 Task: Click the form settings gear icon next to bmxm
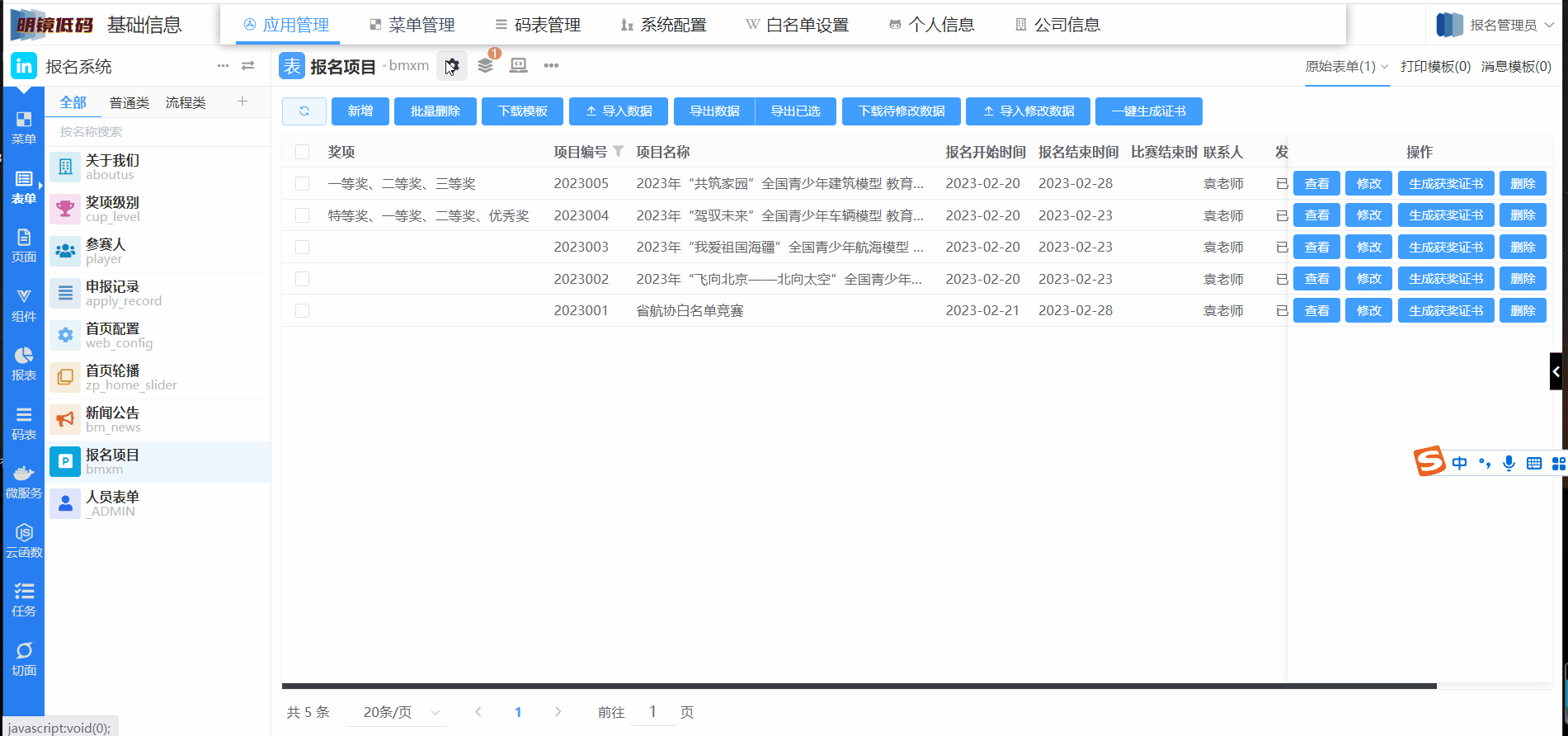coord(452,65)
